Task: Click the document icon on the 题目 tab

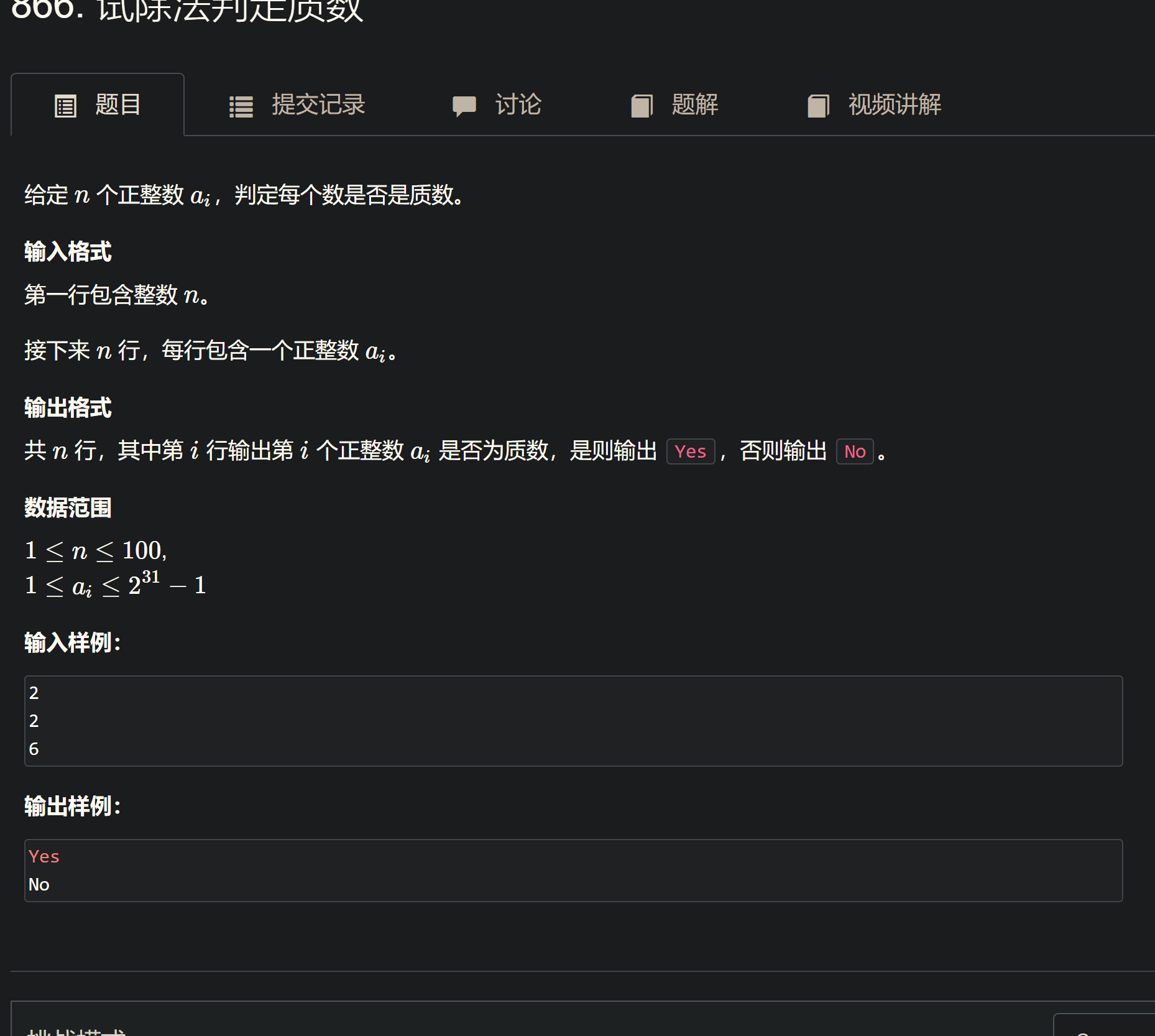Action: coord(65,104)
